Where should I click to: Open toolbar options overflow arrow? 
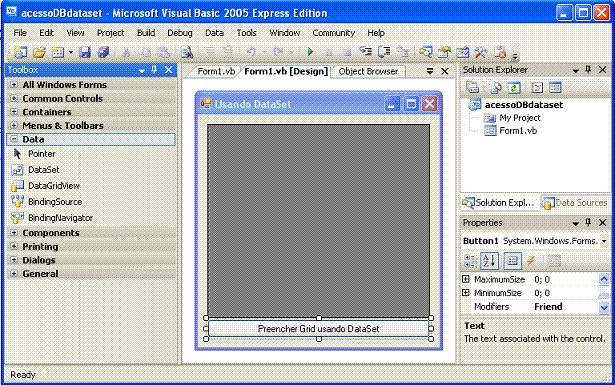pos(515,56)
